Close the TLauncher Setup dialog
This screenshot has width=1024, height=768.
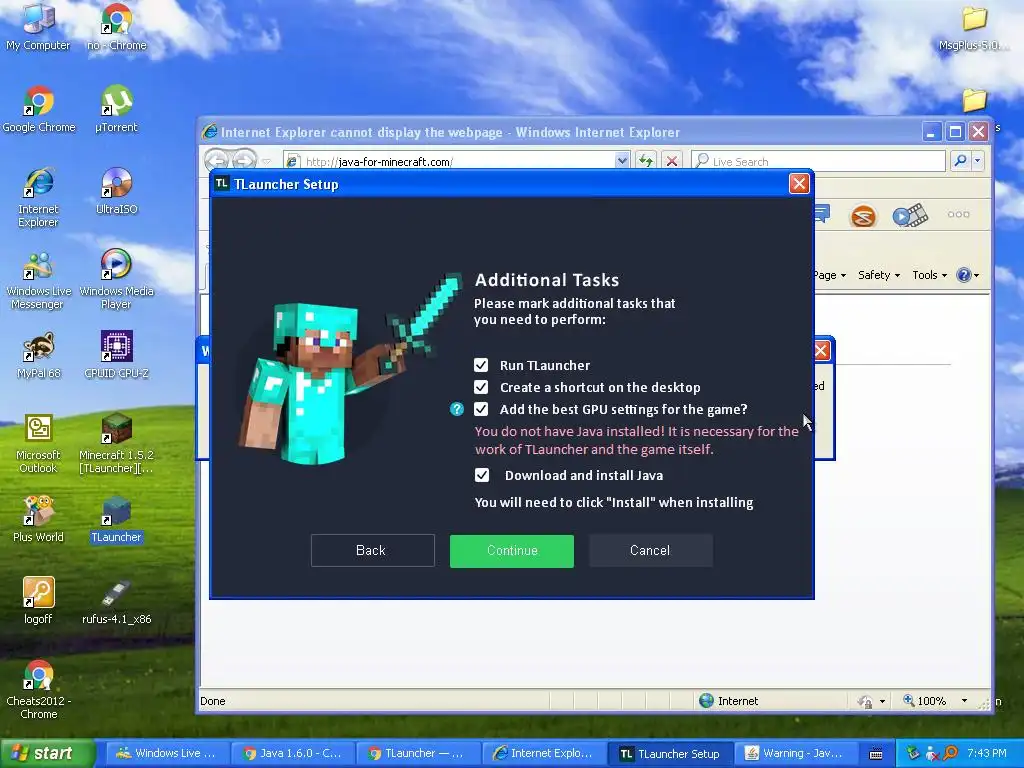[799, 184]
